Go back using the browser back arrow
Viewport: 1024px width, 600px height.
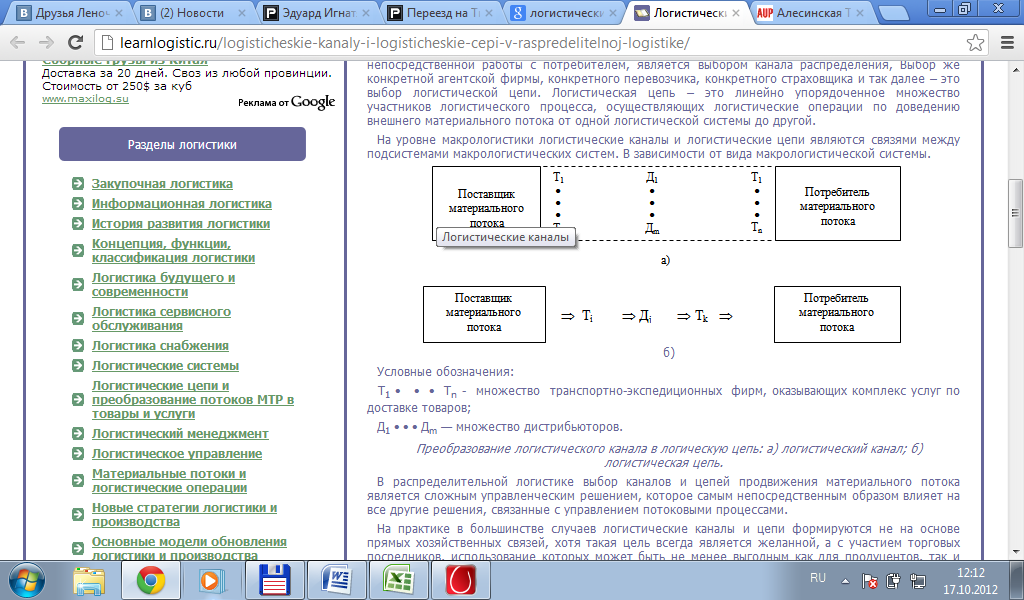point(18,43)
